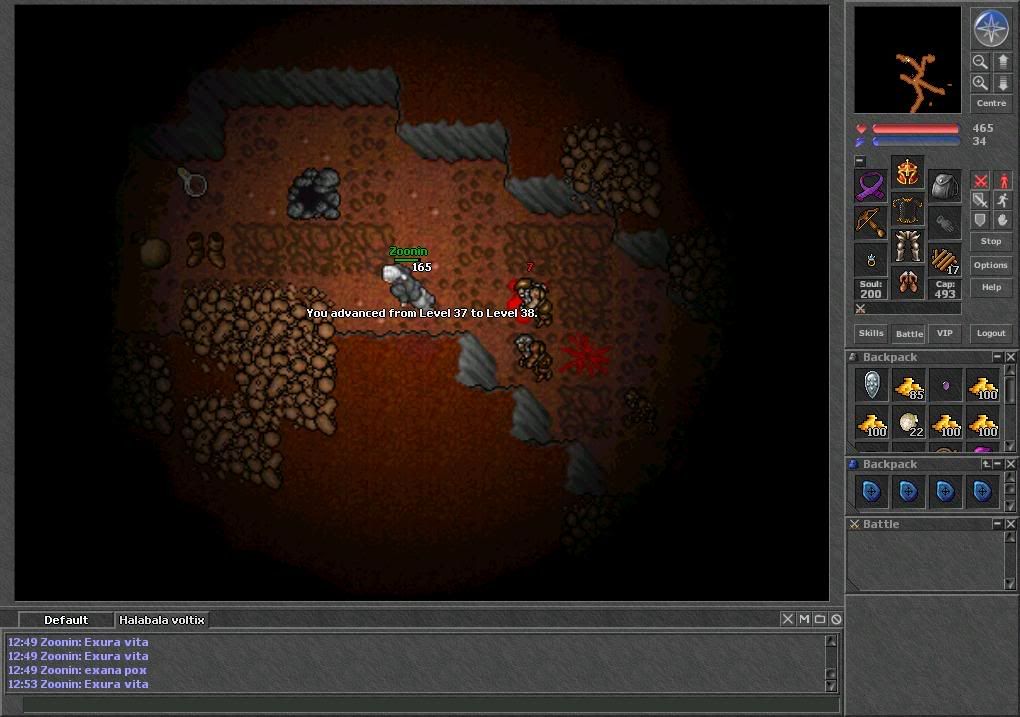Click the minimap display
This screenshot has width=1020, height=717.
907,60
